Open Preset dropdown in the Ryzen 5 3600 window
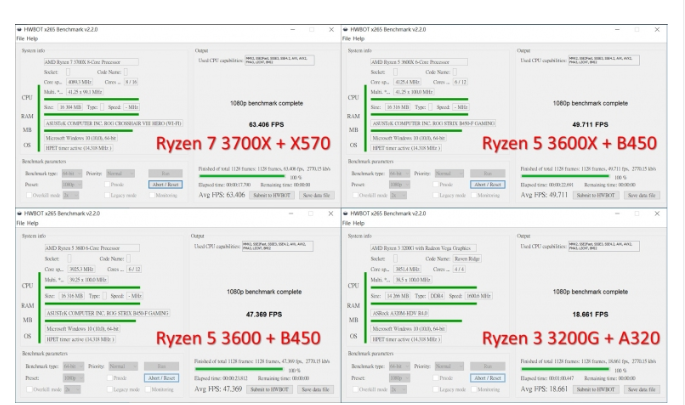 coord(73,378)
